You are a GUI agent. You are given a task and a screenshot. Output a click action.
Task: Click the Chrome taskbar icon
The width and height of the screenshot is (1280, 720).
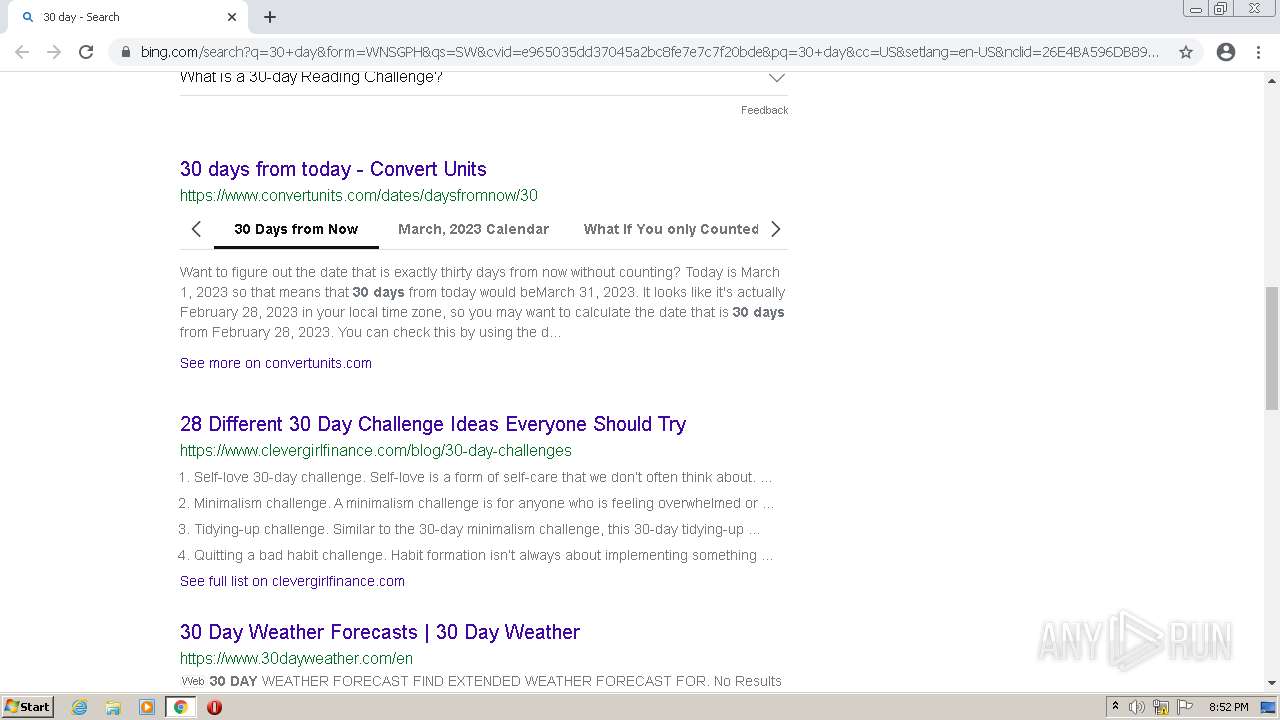[180, 707]
